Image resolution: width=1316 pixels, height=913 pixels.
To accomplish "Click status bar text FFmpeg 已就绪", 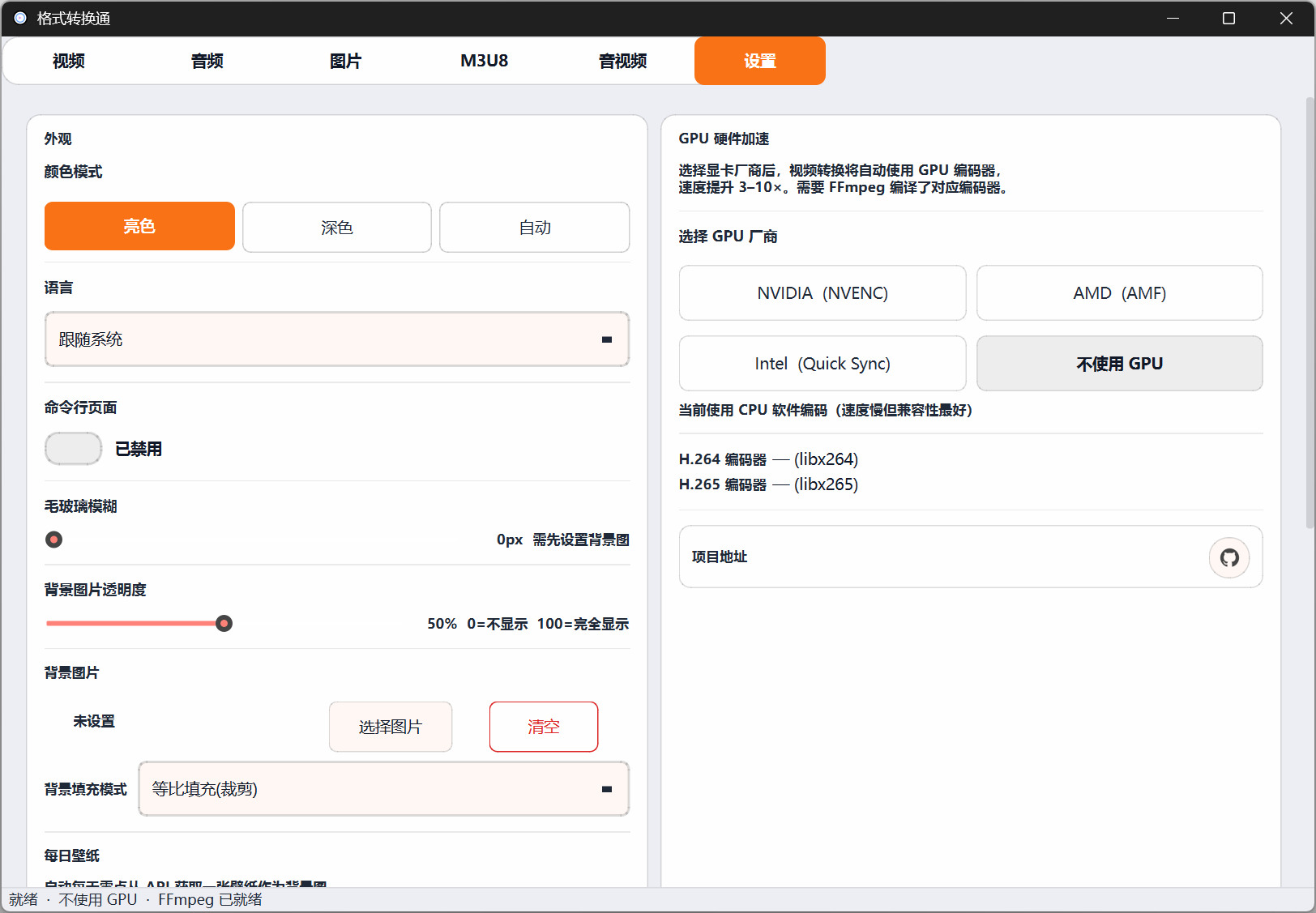I will (x=210, y=900).
